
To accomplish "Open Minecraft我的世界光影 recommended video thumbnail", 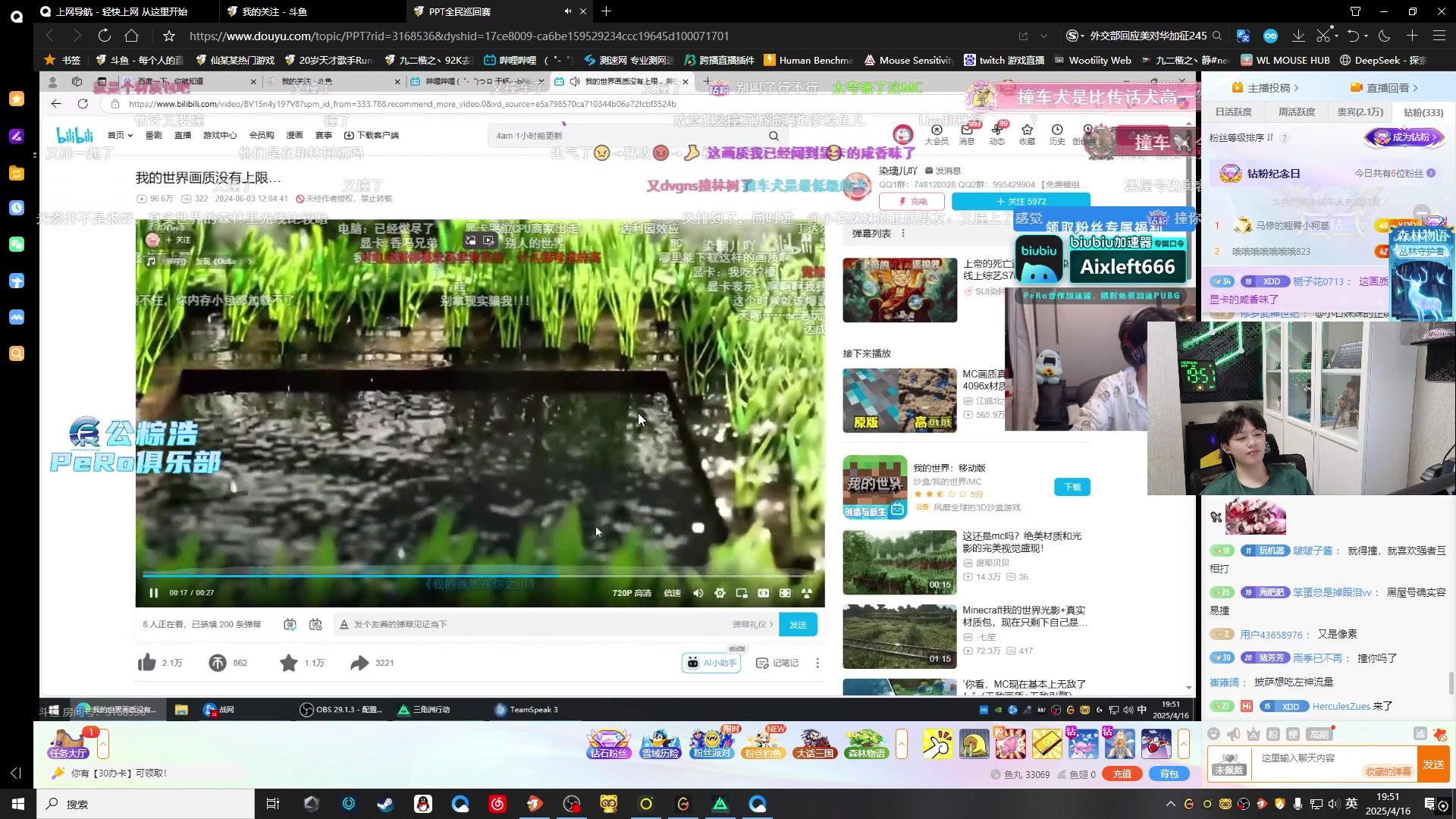I will point(899,636).
